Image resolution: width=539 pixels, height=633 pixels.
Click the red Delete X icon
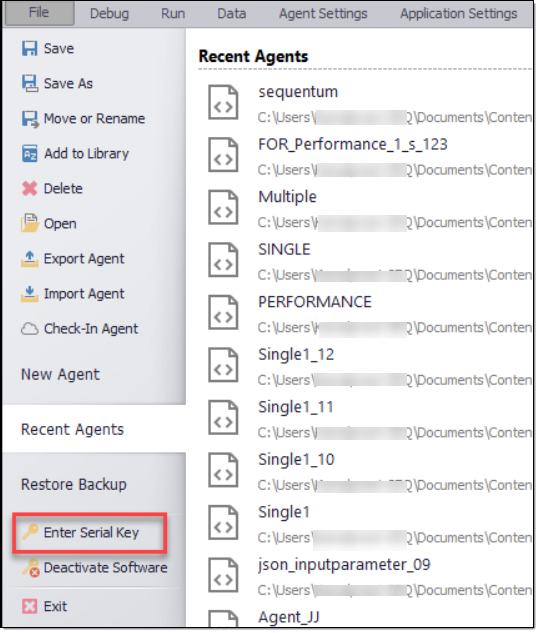point(29,189)
